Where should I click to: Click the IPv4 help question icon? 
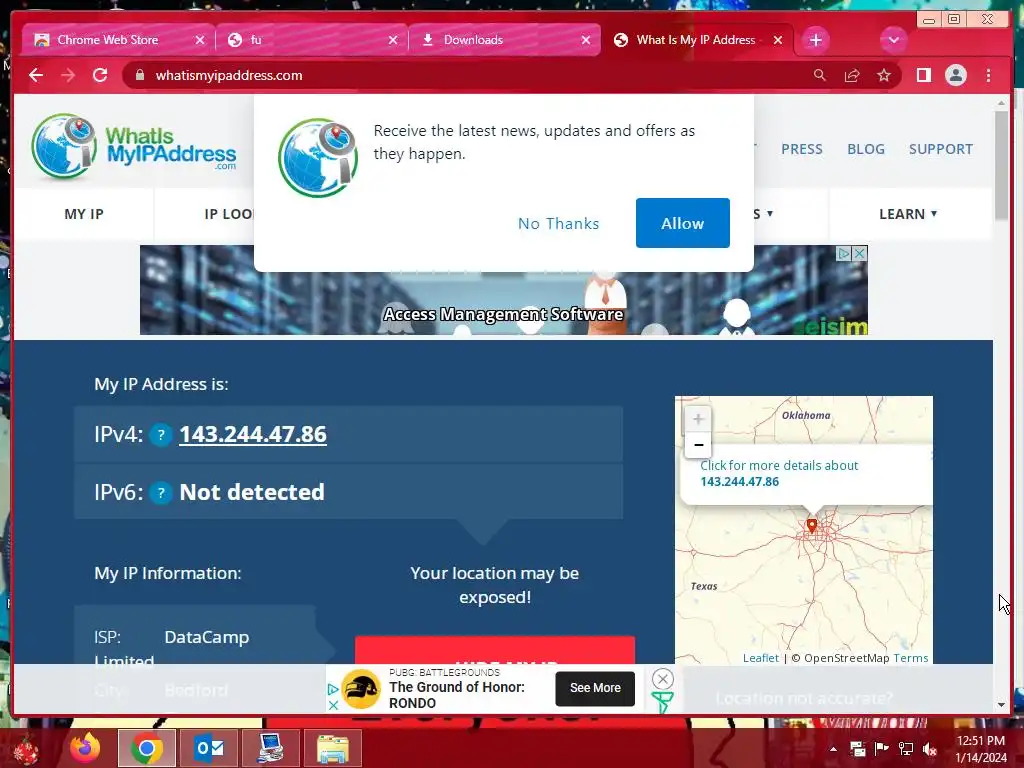point(161,434)
